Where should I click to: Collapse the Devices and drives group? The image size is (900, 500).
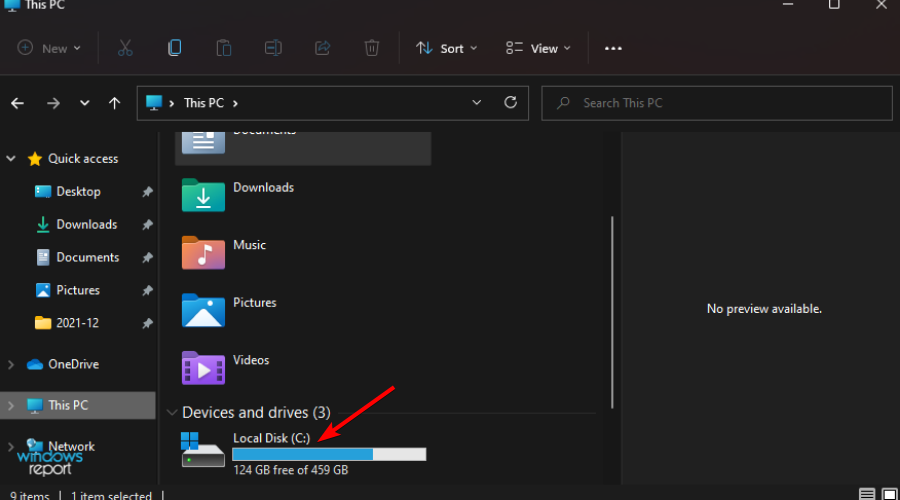click(170, 412)
